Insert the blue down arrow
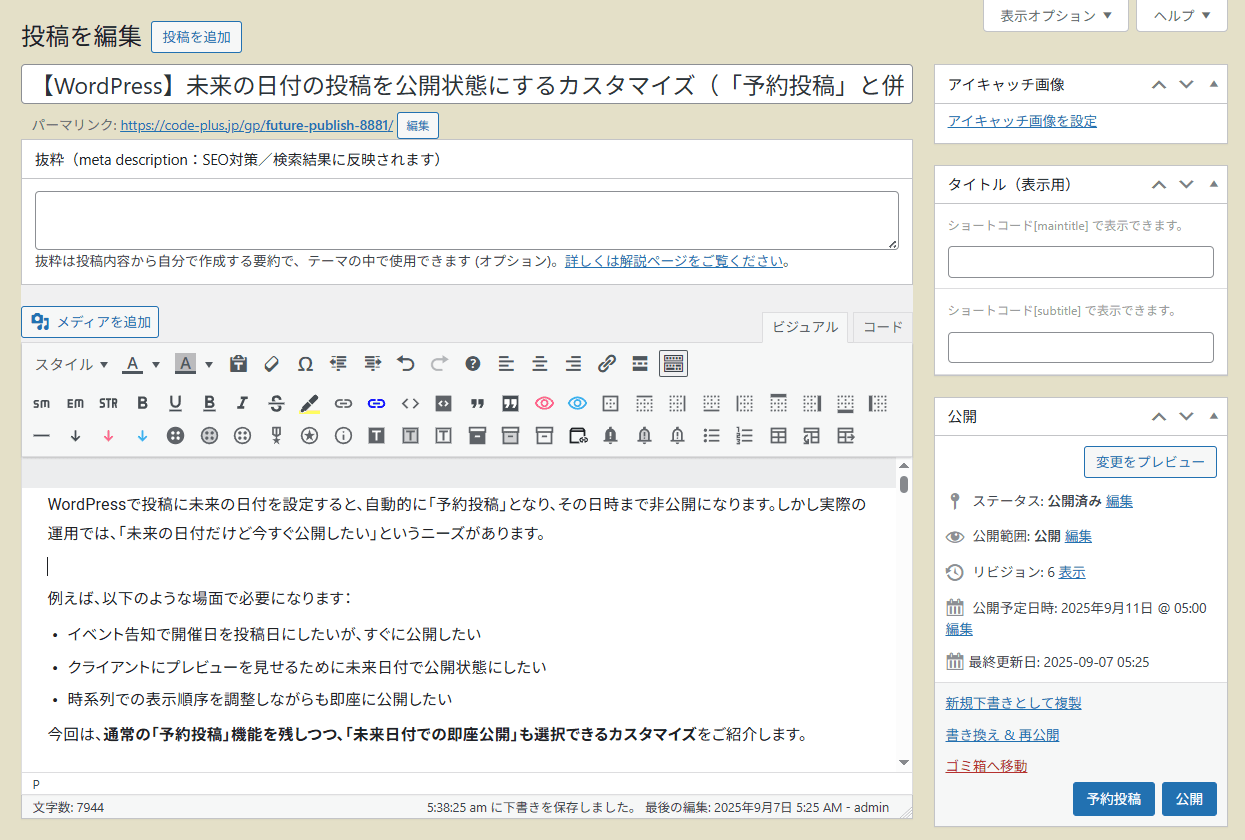The width and height of the screenshot is (1245, 840). click(142, 436)
